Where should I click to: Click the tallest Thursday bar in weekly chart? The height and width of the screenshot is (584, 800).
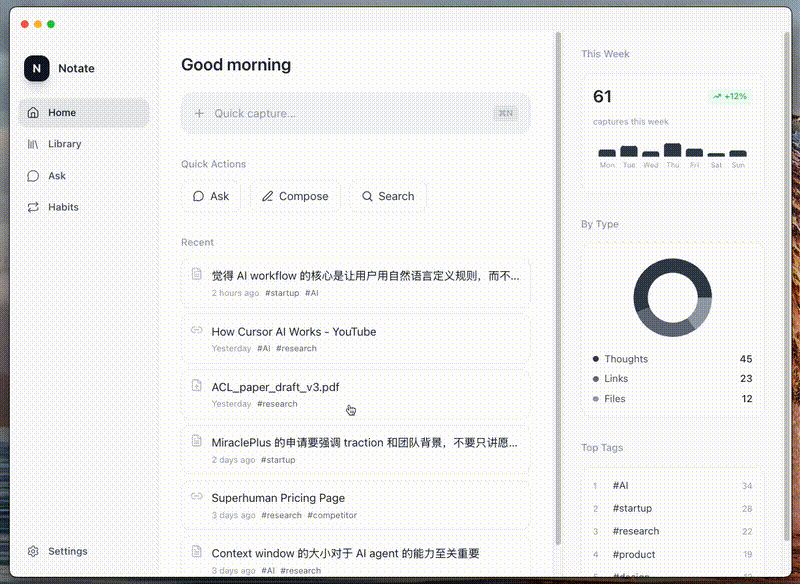672,148
